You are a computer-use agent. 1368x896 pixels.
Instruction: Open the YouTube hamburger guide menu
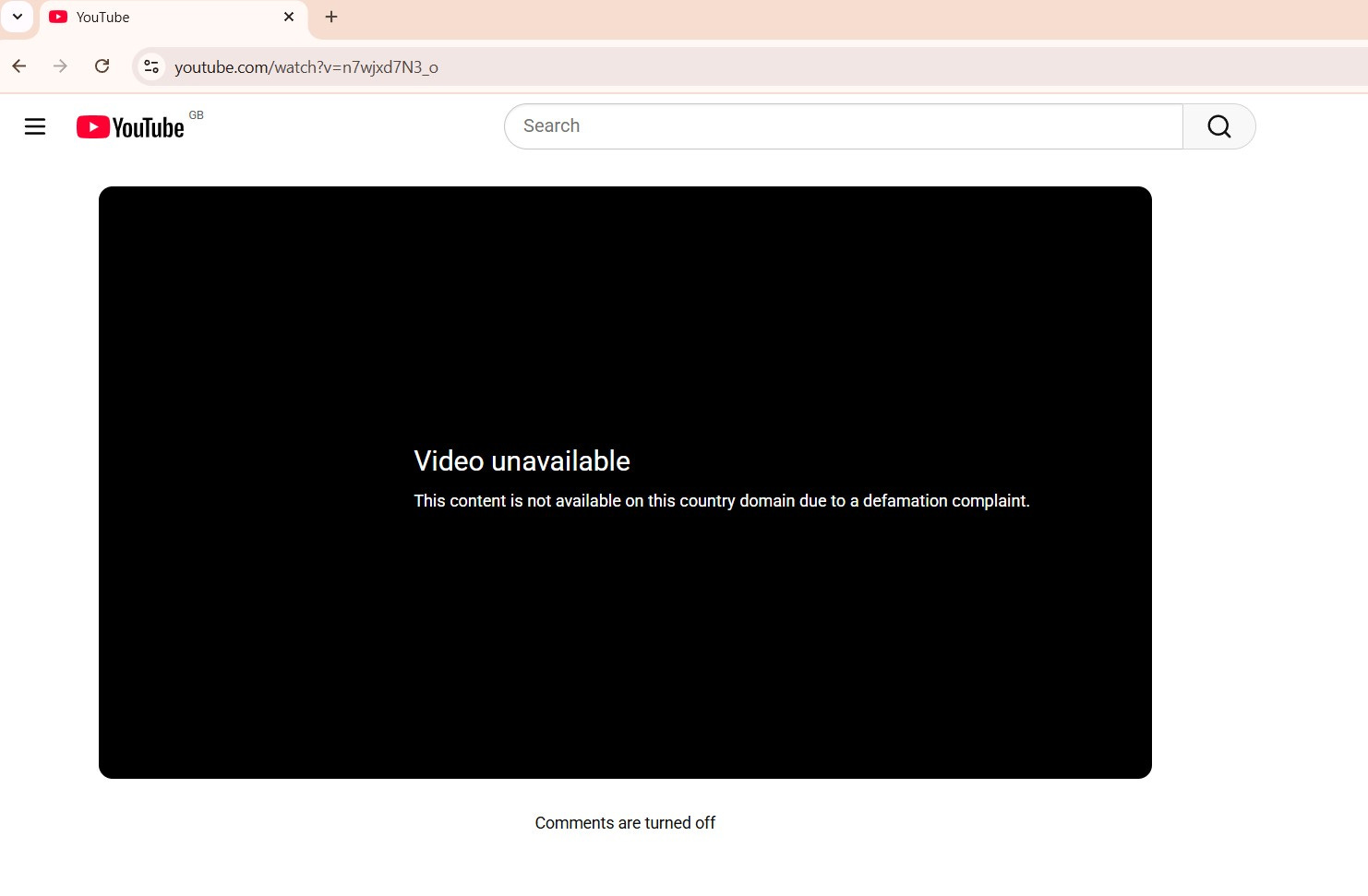[35, 126]
